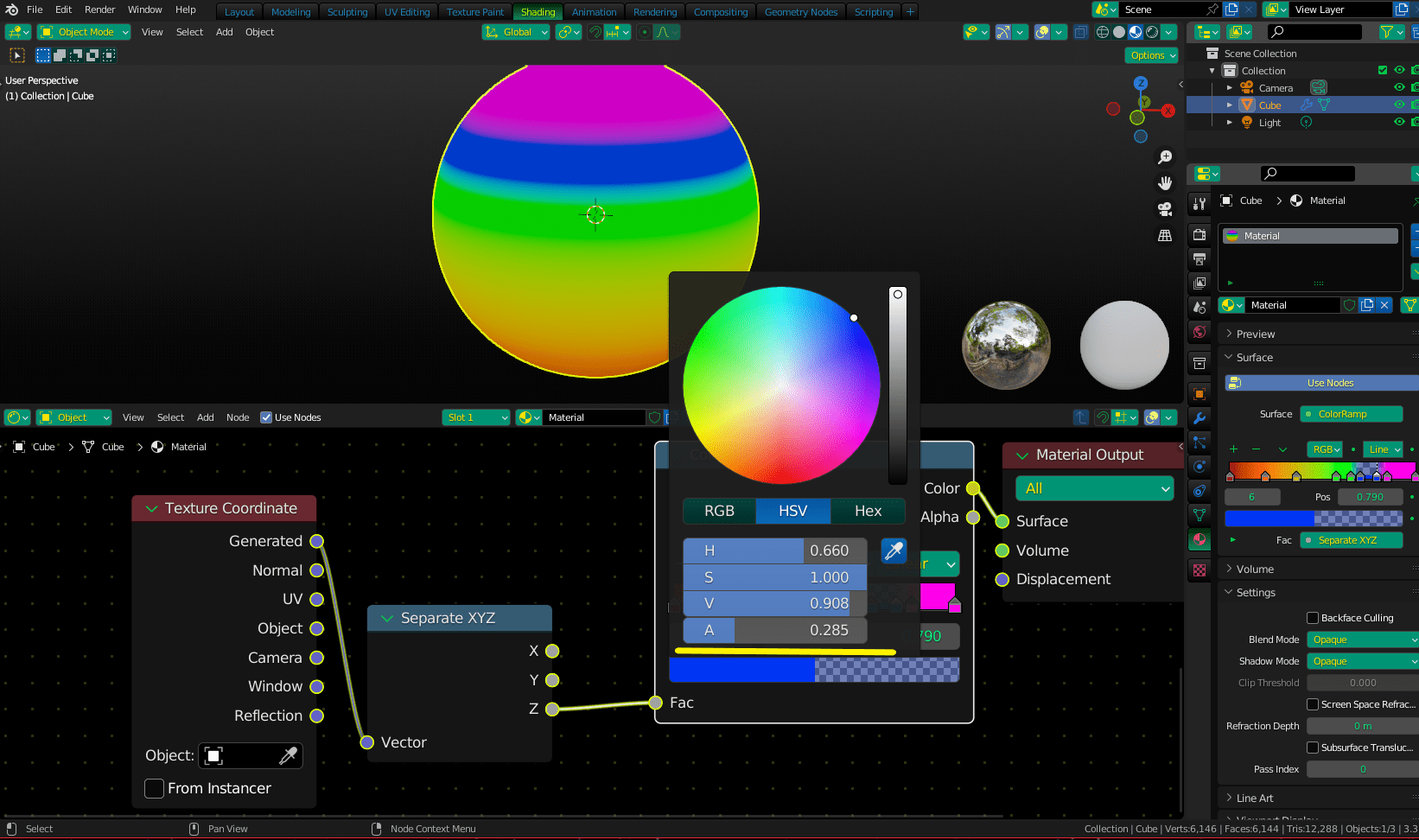1419x840 pixels.
Task: Open the Render properties tab
Action: pos(1199,234)
